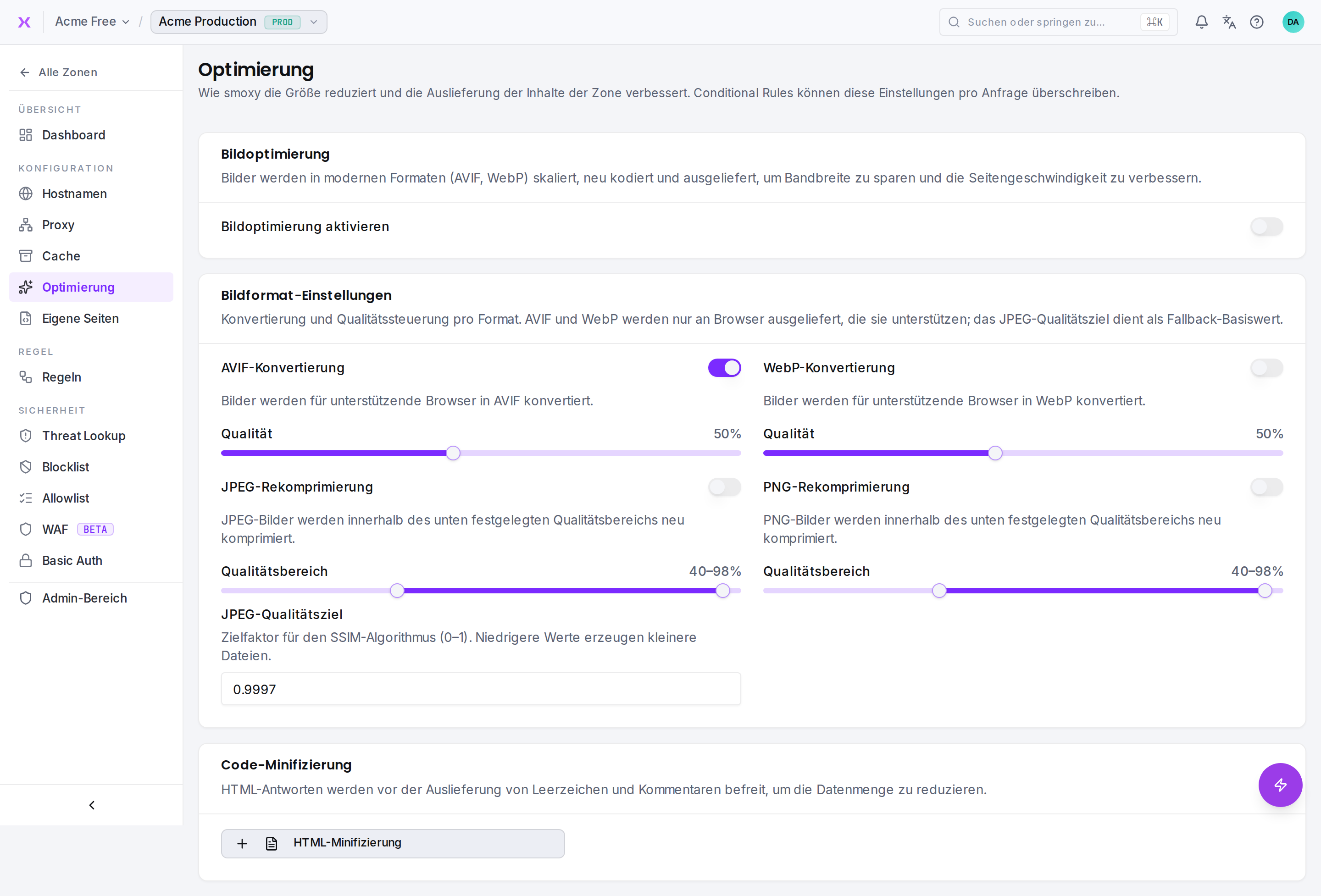
Task: Collapse the sidebar with the chevron
Action: (92, 805)
